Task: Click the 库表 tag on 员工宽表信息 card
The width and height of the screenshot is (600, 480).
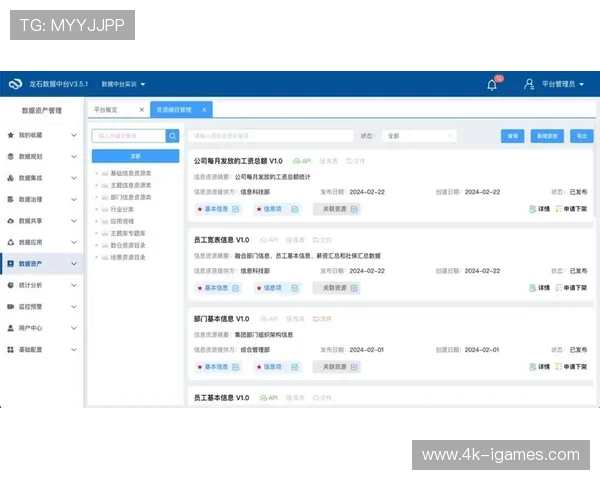Action: click(x=295, y=240)
